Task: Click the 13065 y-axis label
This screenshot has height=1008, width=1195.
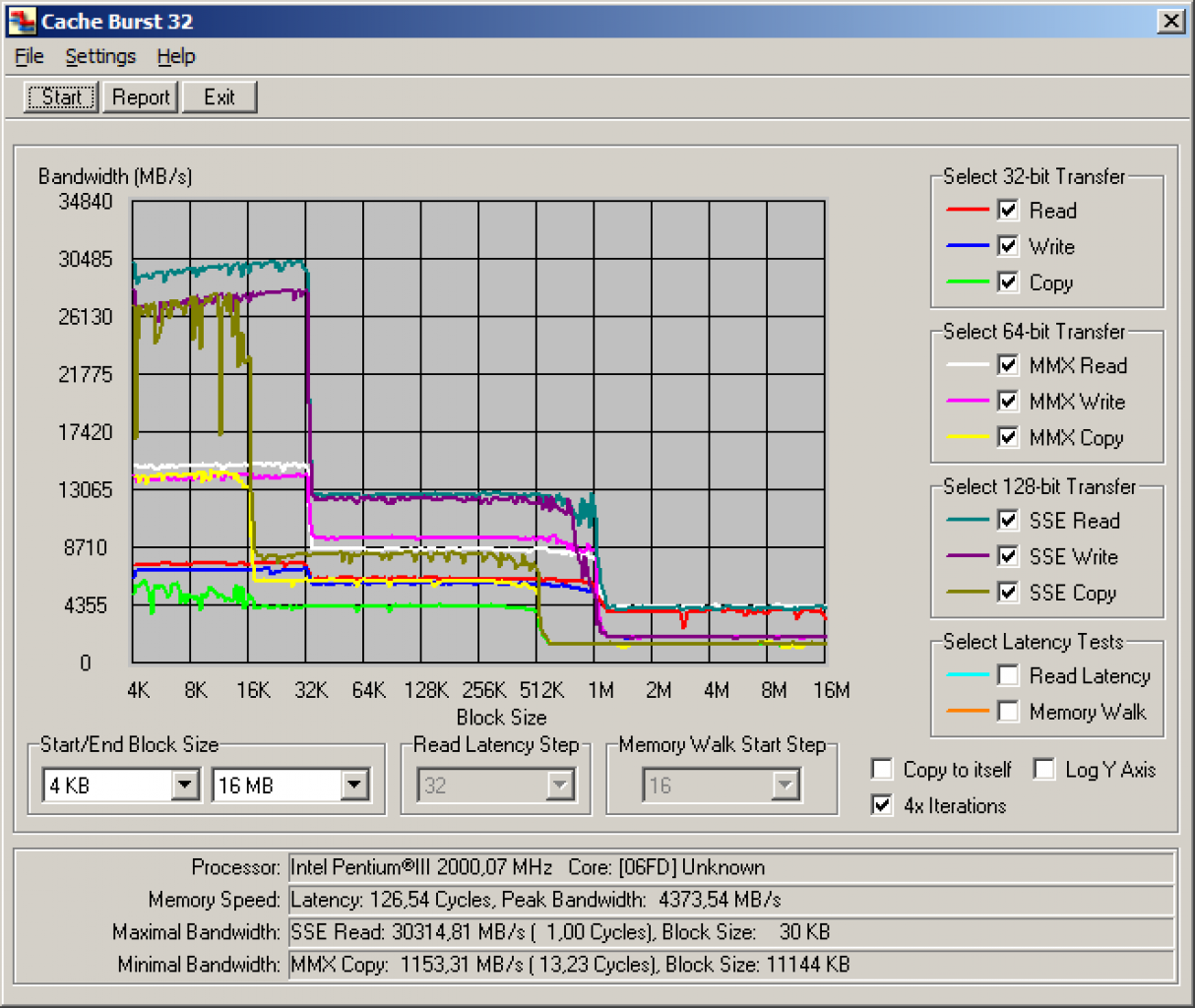Action: 86,490
